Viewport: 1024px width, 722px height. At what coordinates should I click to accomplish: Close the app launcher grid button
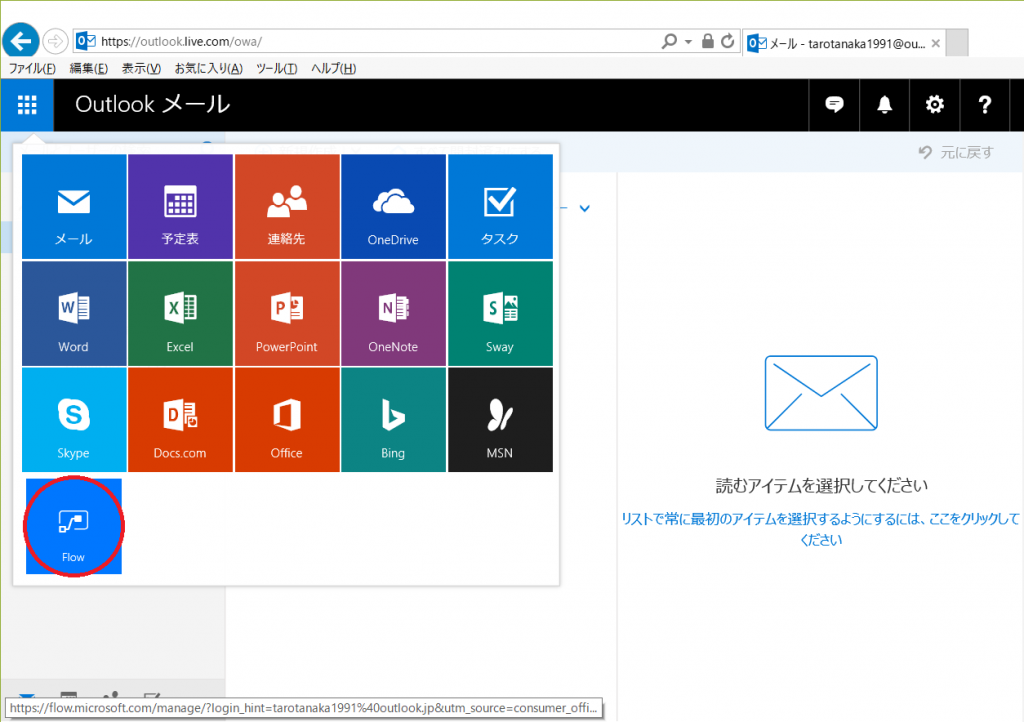pos(27,104)
